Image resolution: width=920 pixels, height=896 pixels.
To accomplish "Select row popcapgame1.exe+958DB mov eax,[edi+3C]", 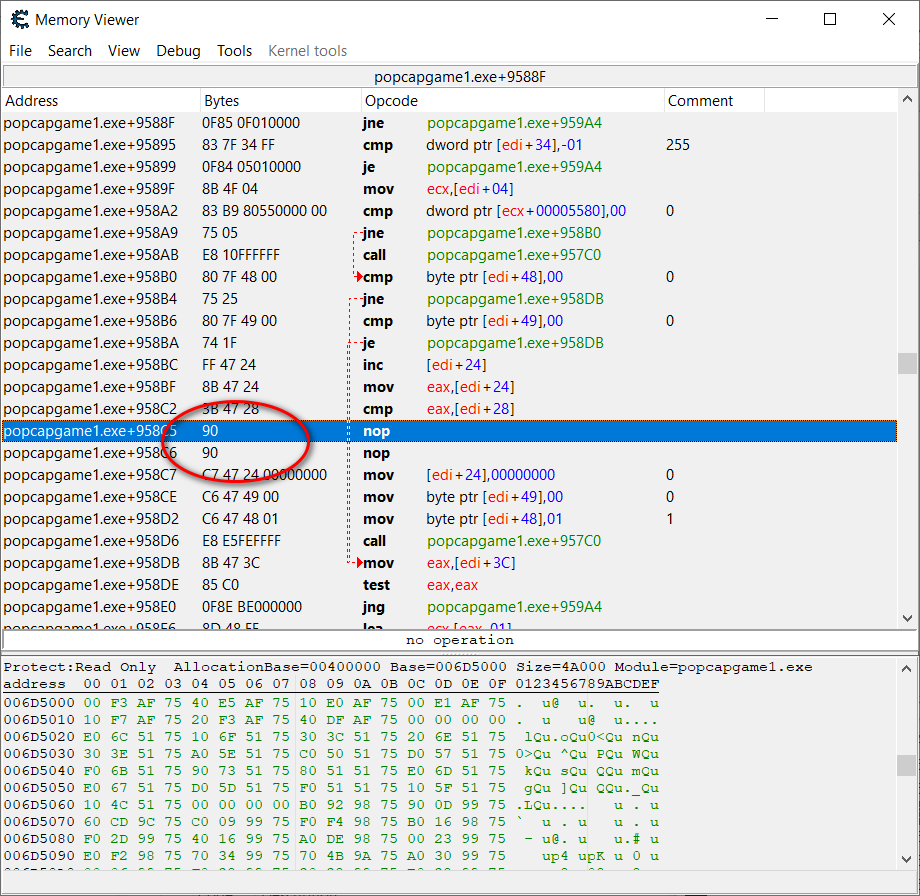I will coord(449,563).
